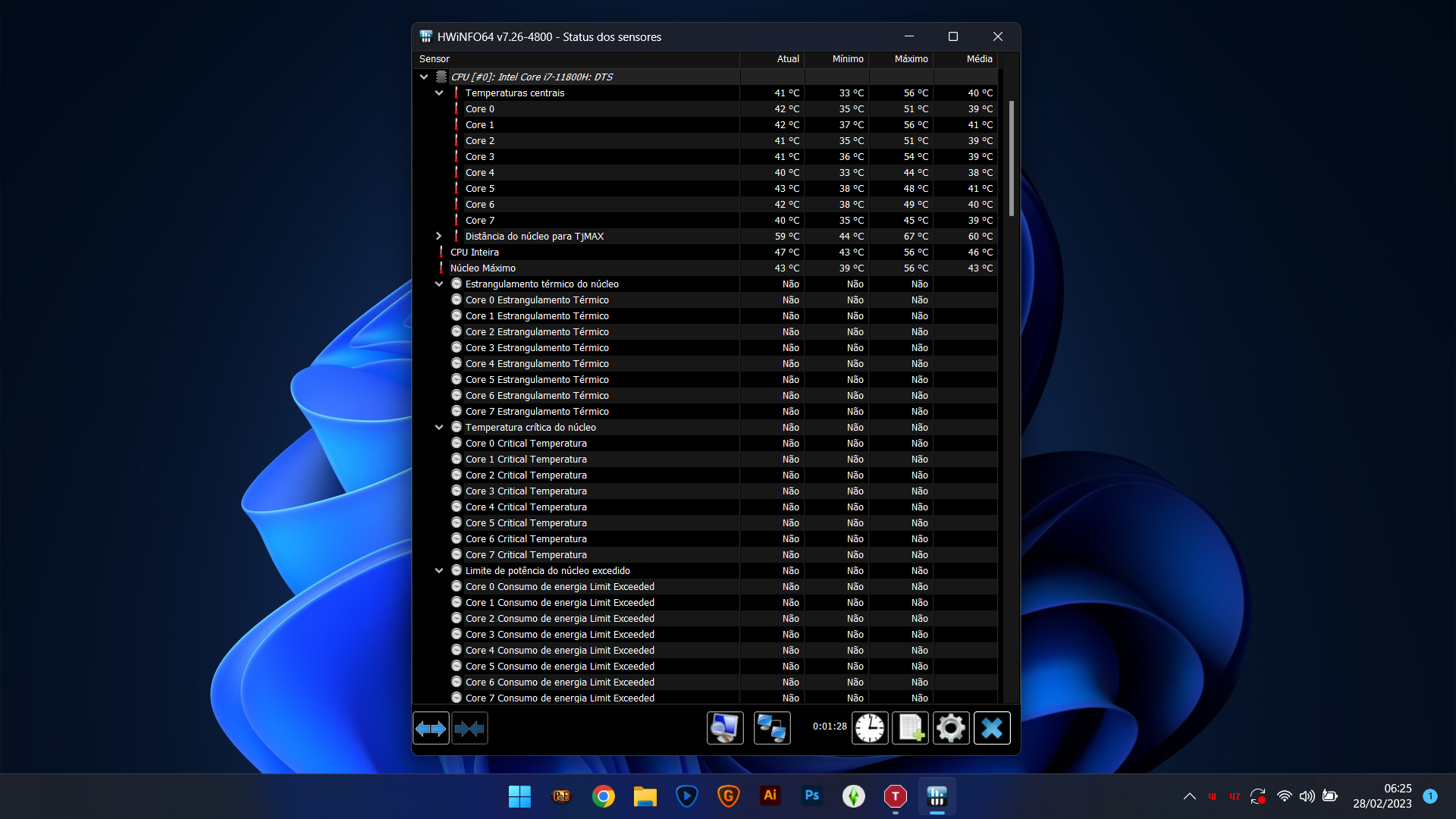Screen dimensions: 1456x819
Task: Collapse the CPU [#0] Intel Core i7-11800H section
Action: tap(424, 77)
